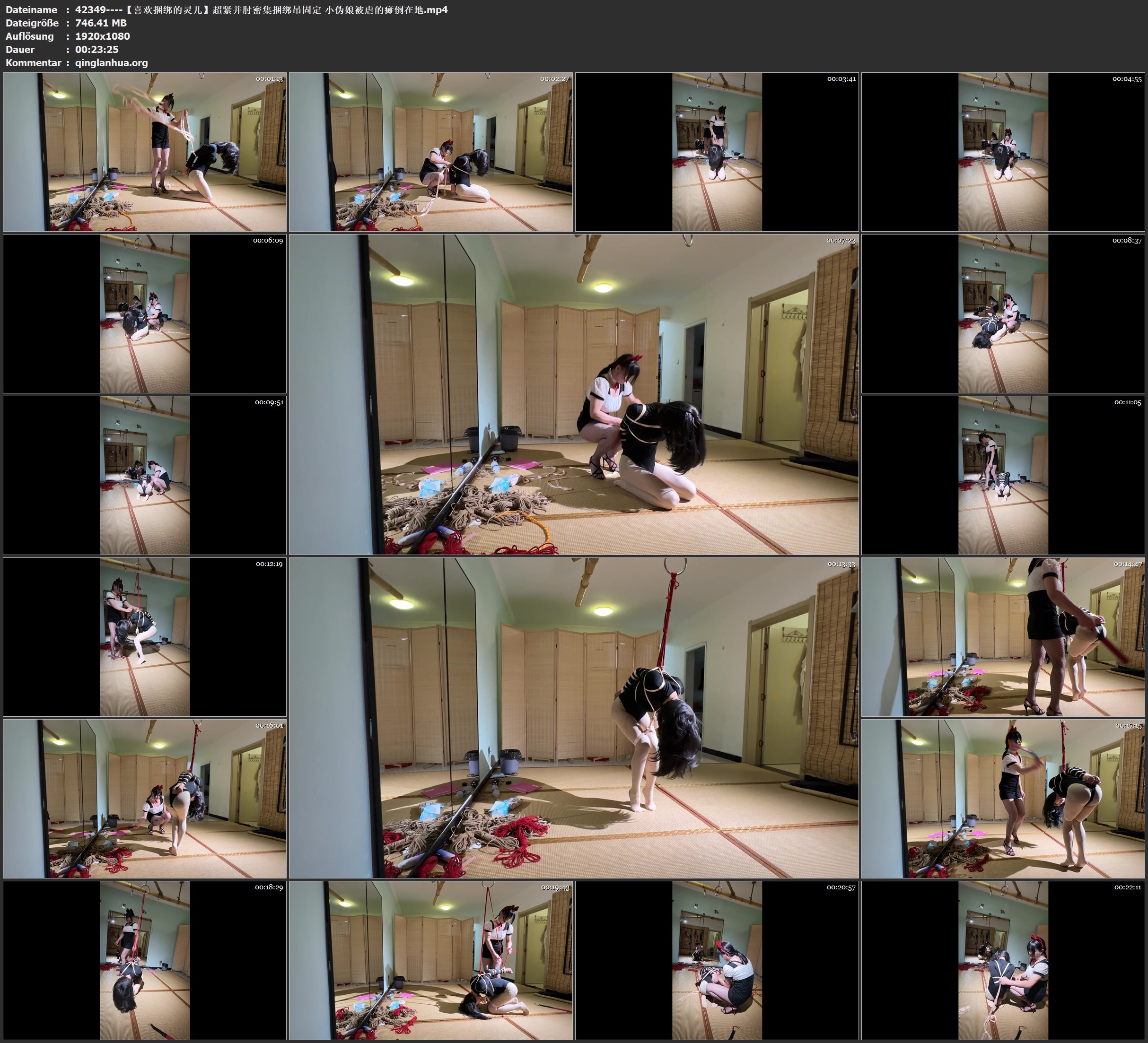Select the frame timestamped 00:09:51
This screenshot has height=1043, width=1148.
[x=145, y=475]
